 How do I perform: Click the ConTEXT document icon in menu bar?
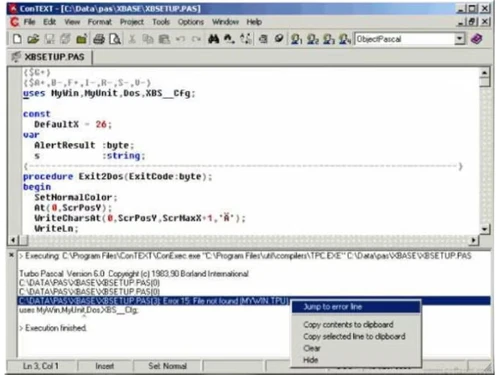coord(14,22)
